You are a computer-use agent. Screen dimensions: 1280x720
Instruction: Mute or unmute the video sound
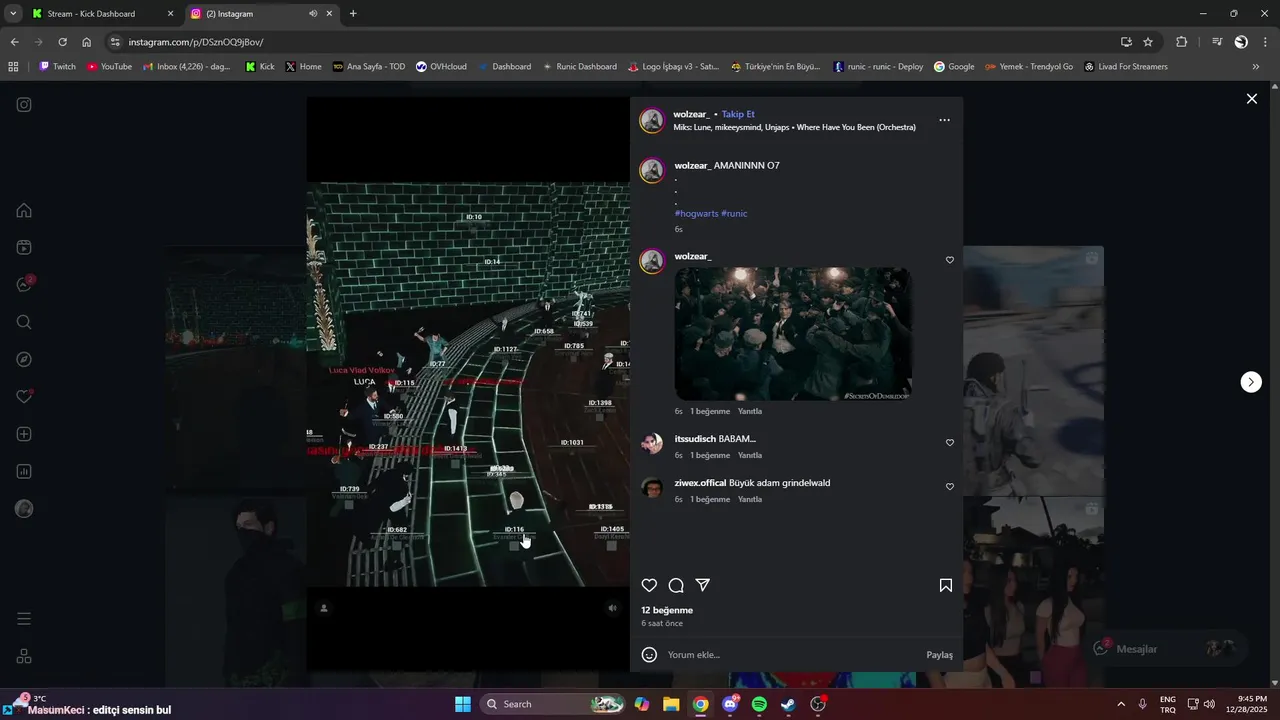coord(613,608)
